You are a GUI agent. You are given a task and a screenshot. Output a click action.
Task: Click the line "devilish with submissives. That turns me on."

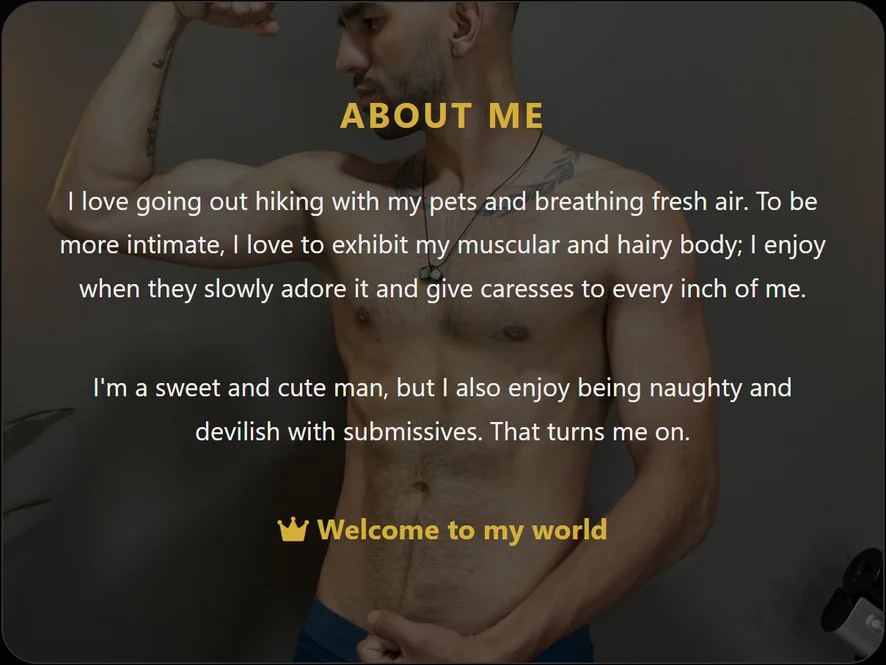pyautogui.click(x=442, y=432)
